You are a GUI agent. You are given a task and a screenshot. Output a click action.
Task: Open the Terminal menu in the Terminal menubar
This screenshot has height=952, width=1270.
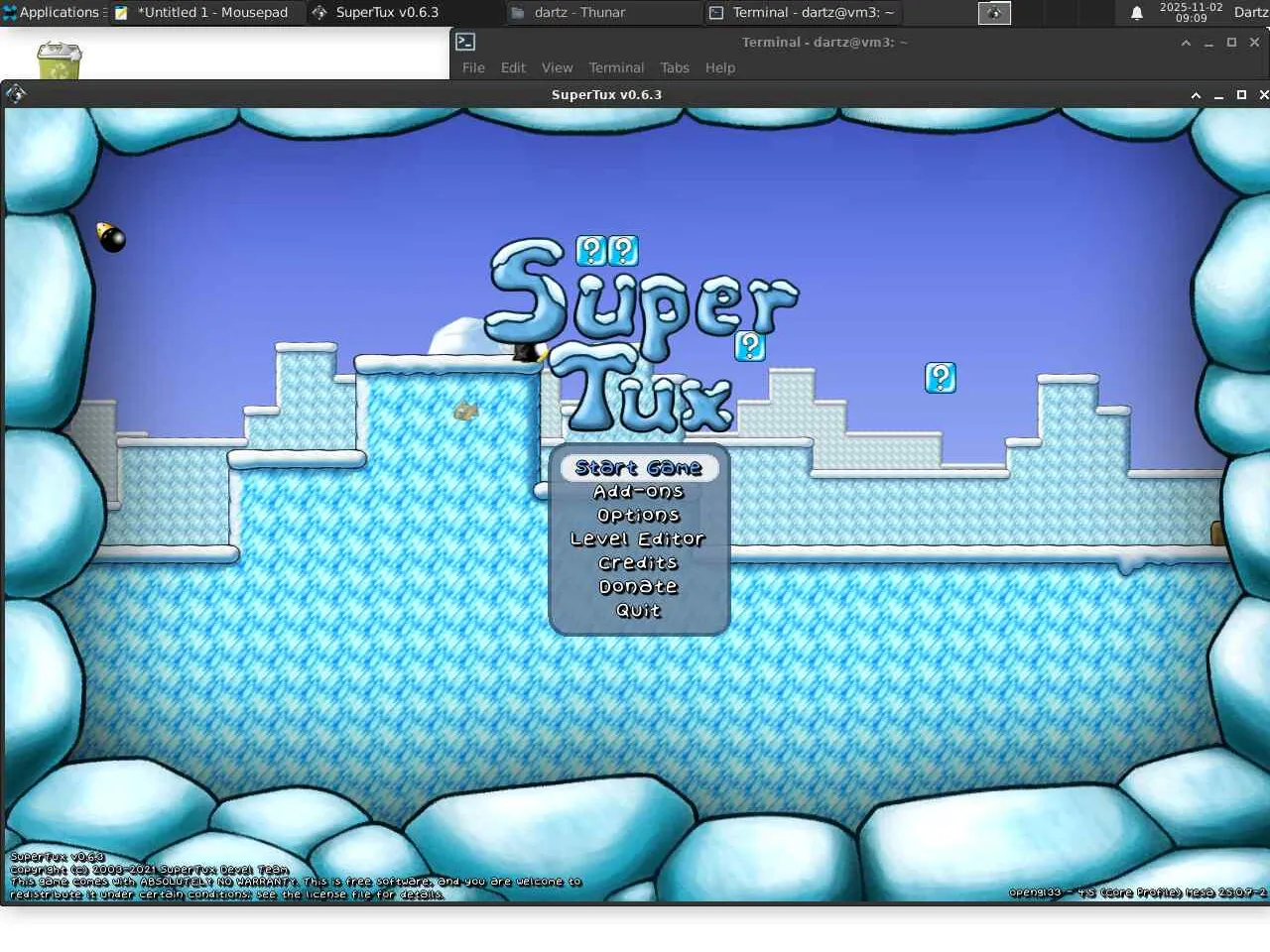(616, 67)
